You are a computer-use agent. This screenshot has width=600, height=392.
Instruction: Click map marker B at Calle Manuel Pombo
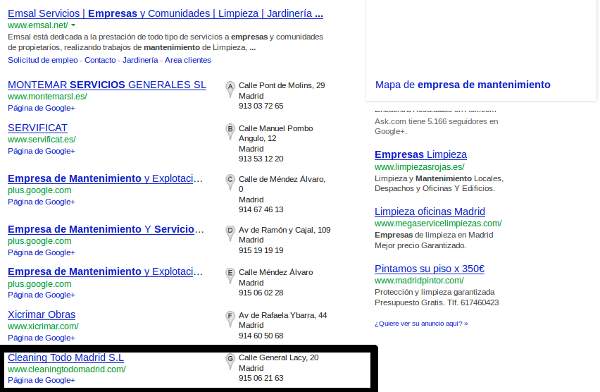point(230,131)
